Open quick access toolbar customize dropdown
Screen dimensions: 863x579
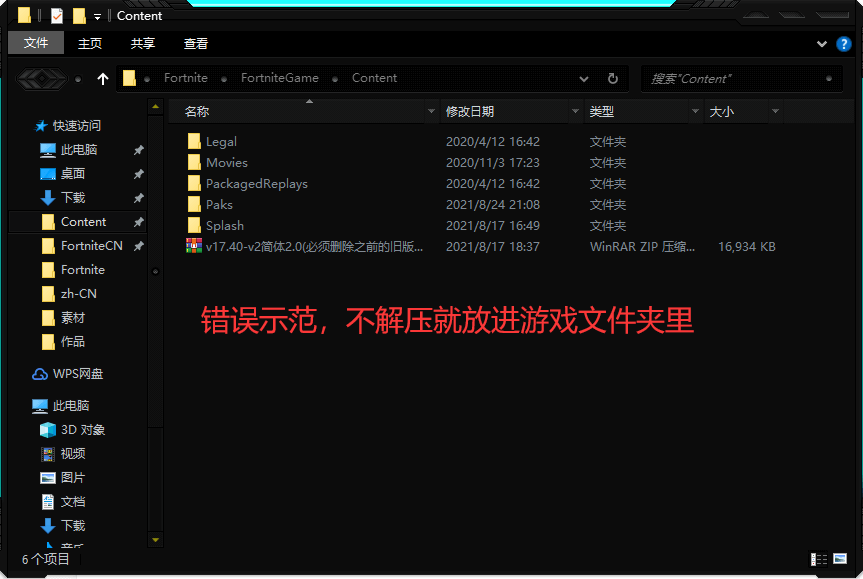(97, 17)
